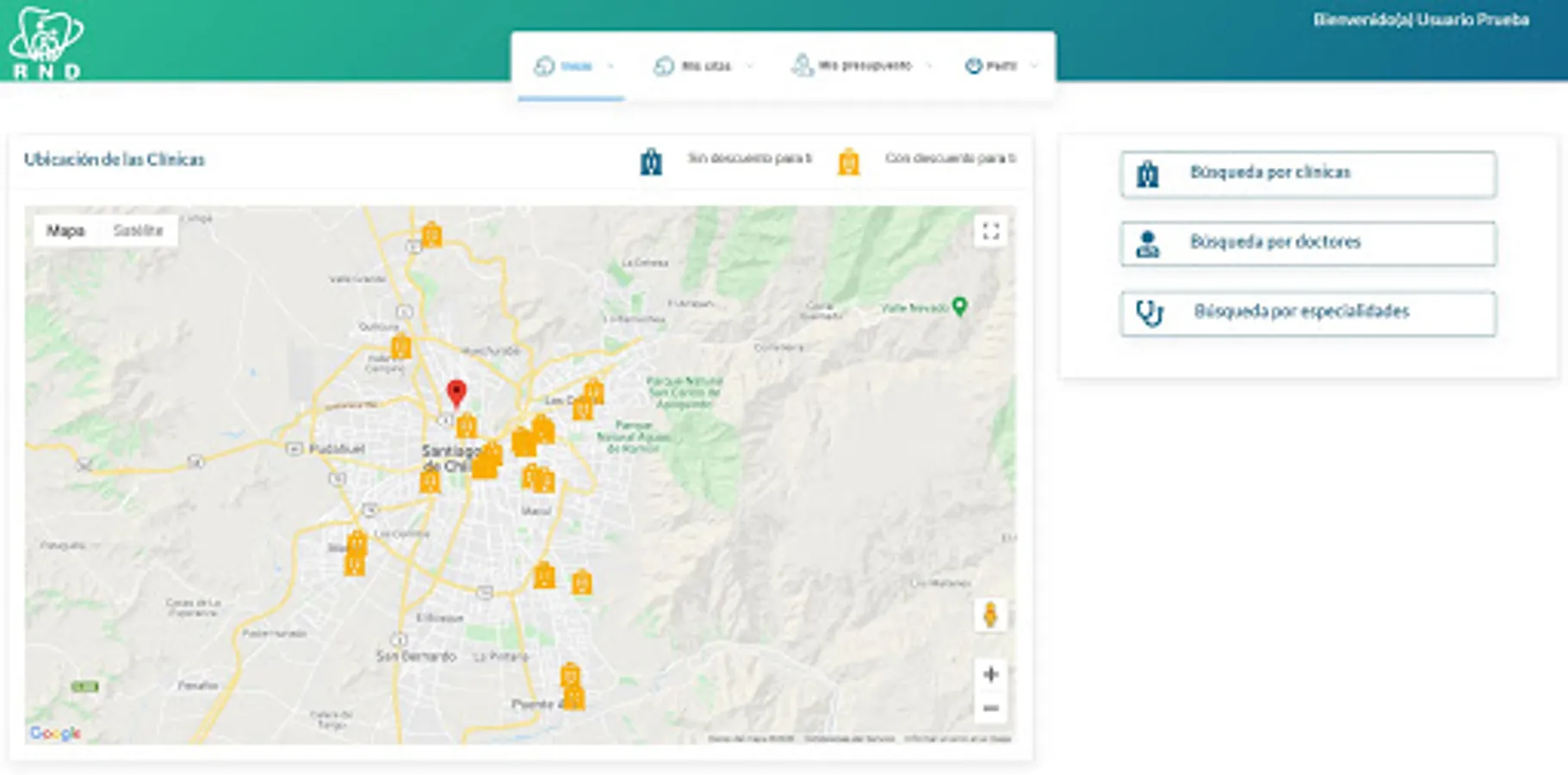The image size is (1568, 775).
Task: Click the Google logo on the map
Action: tap(55, 733)
